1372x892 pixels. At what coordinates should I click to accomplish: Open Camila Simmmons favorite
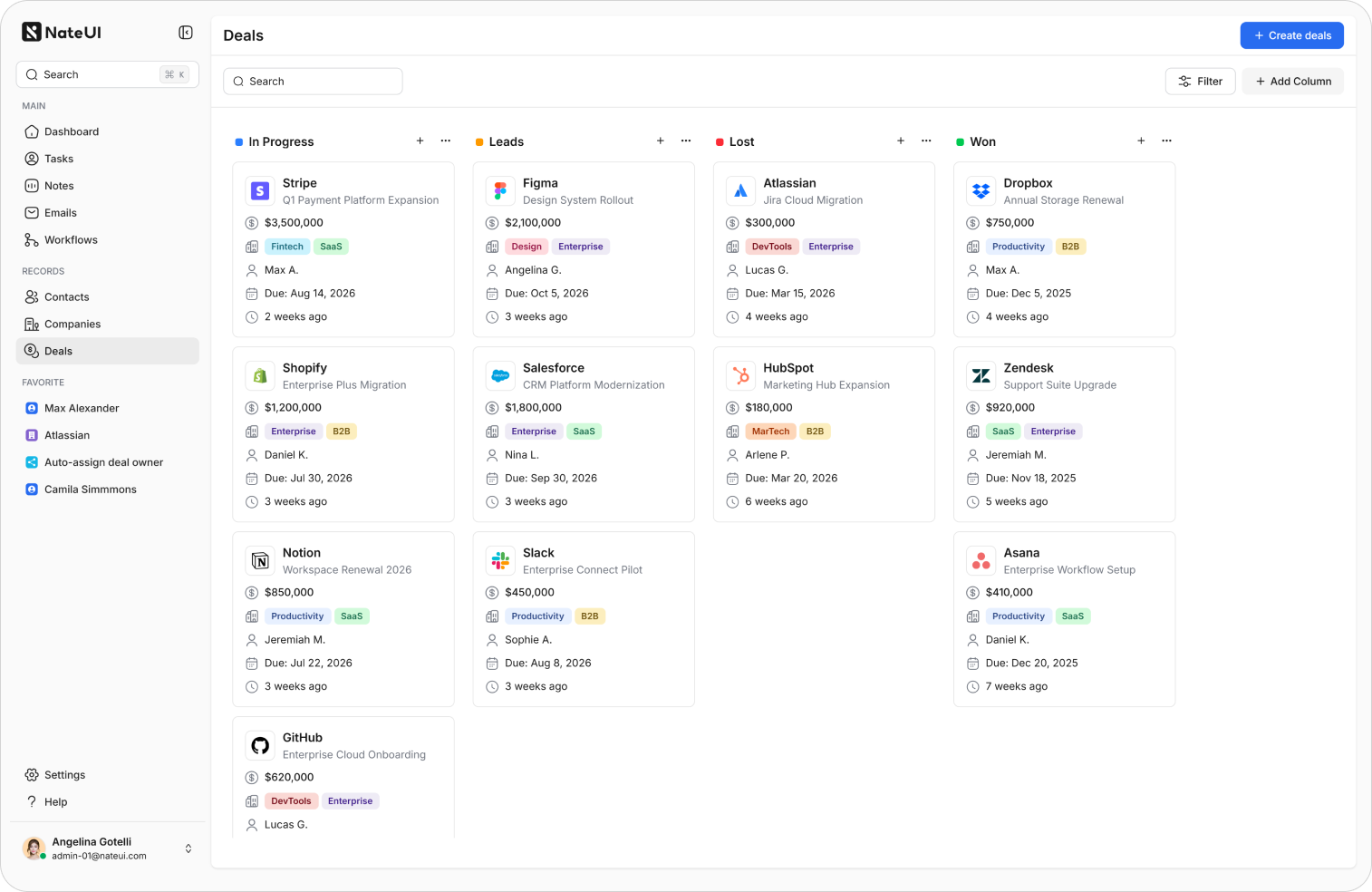108,490
